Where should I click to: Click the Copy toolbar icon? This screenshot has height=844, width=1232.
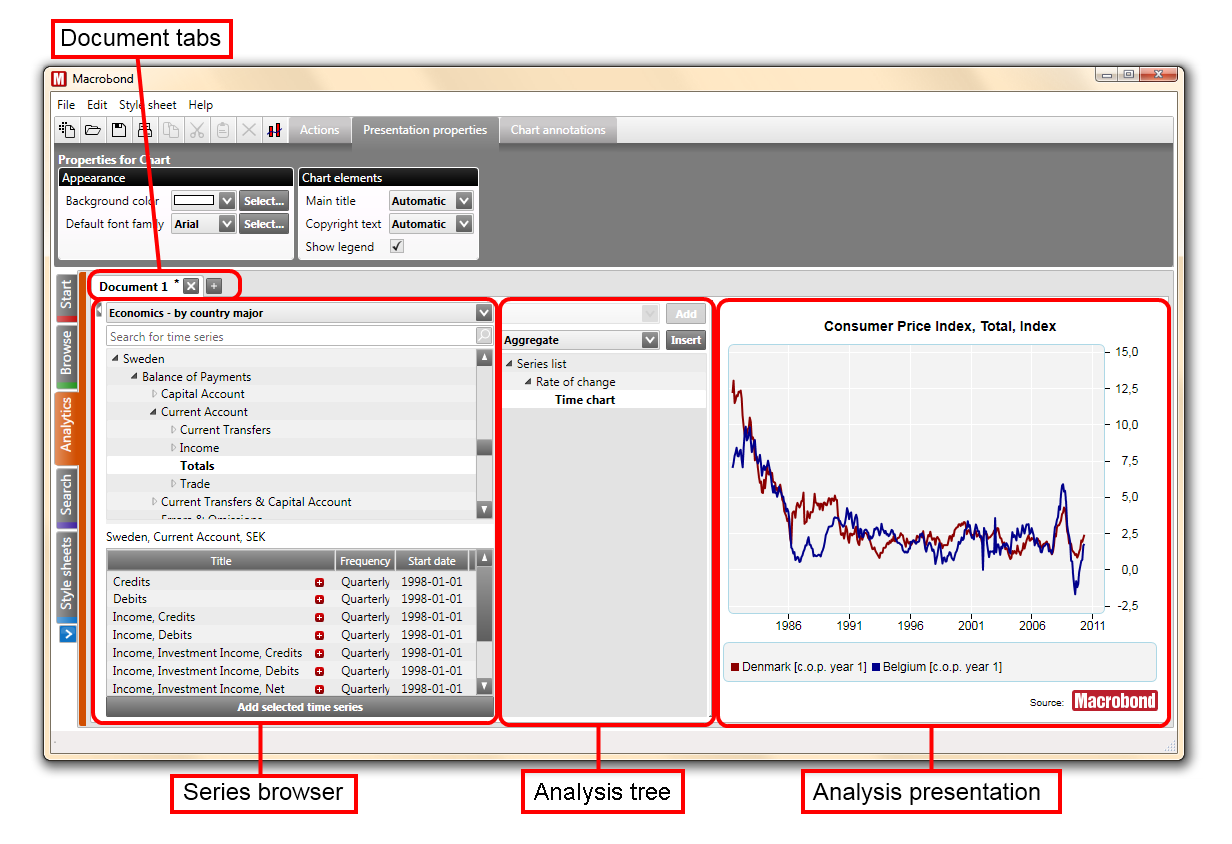coord(171,130)
